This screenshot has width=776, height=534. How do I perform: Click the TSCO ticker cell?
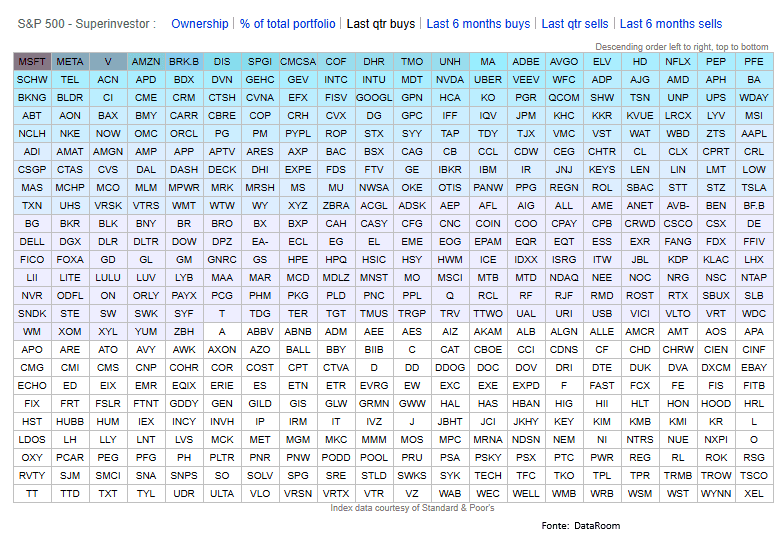pos(754,476)
